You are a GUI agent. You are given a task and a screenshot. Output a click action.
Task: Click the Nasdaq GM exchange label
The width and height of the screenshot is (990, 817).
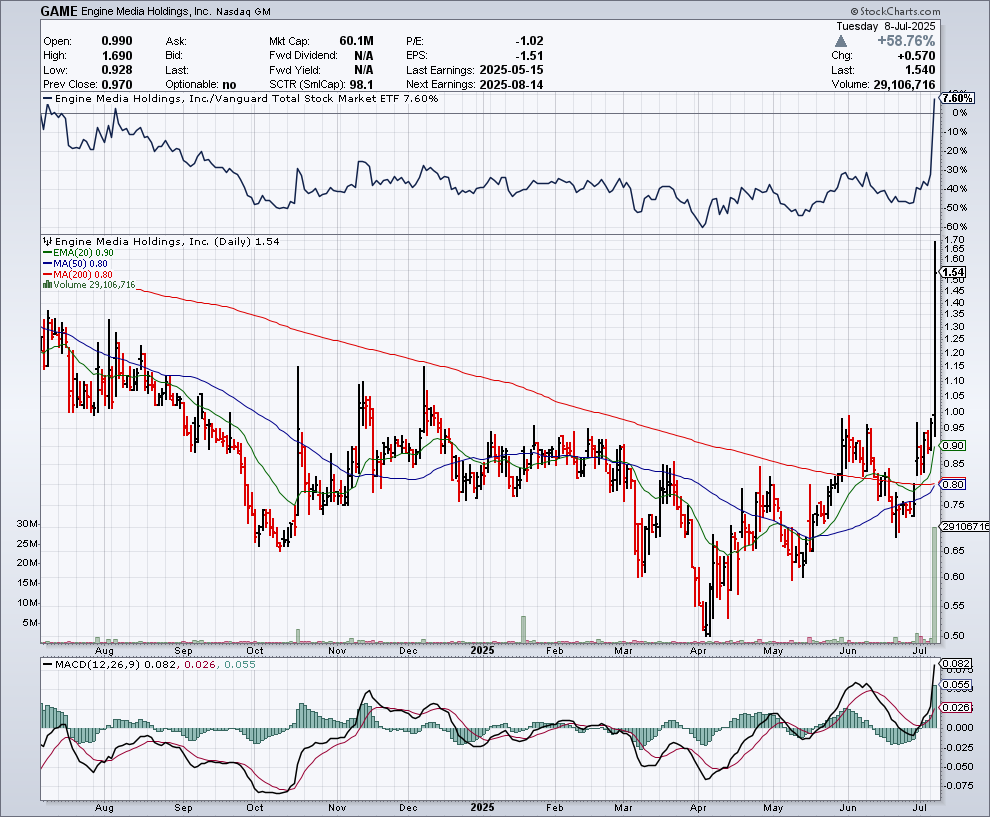(243, 12)
